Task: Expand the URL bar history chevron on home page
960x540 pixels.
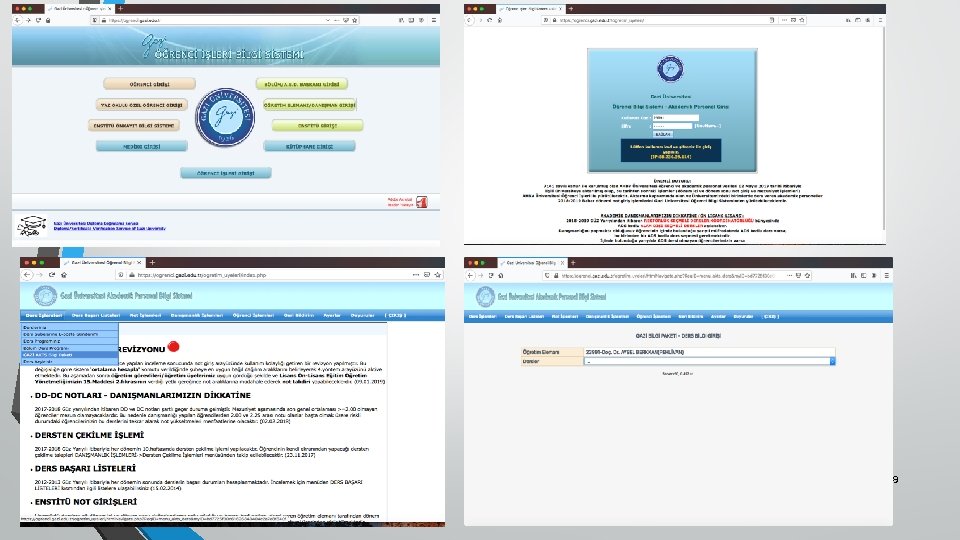Action: tap(328, 20)
